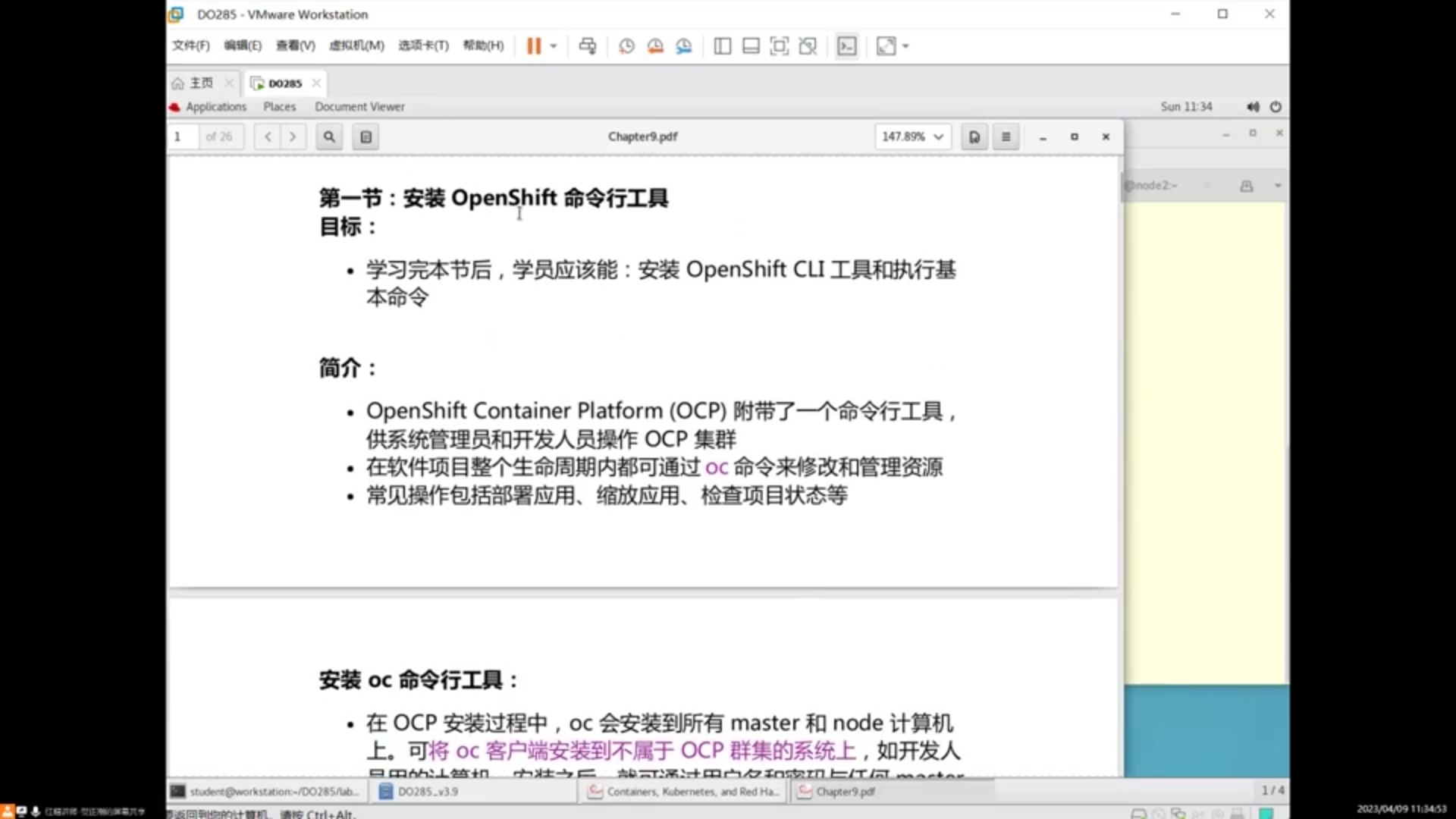1456x819 pixels.
Task: Open the power menu icon in top bar
Action: pyautogui.click(x=1276, y=107)
